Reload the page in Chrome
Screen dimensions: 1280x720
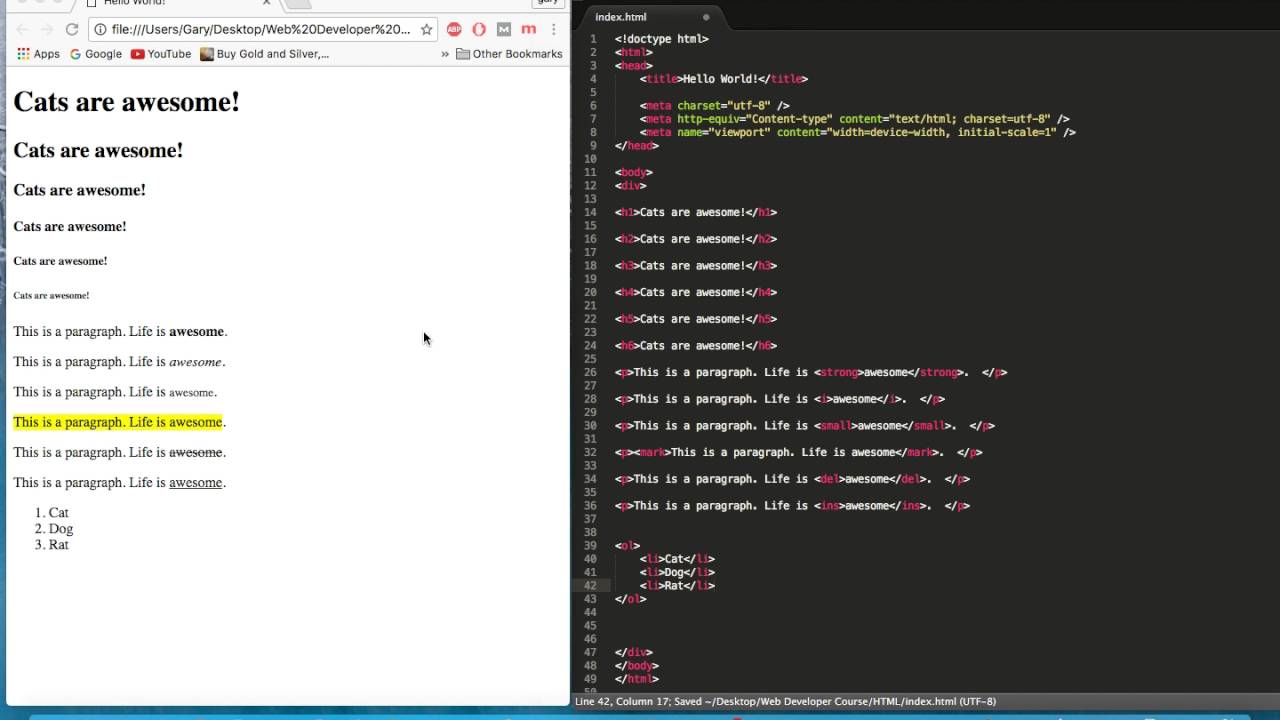click(x=71, y=30)
